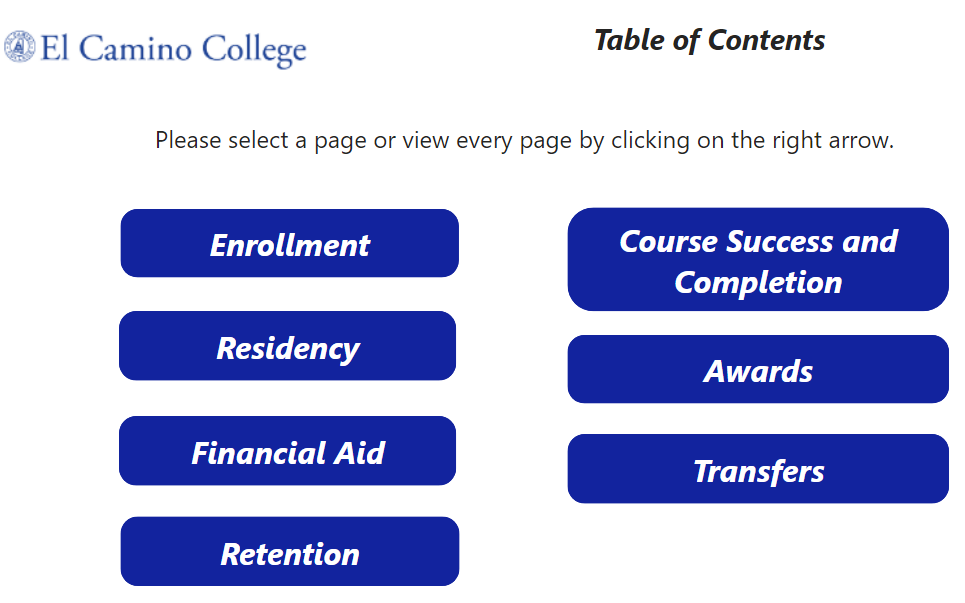Image resolution: width=965 pixels, height=603 pixels.
Task: Select the Transfers button
Action: tap(758, 469)
